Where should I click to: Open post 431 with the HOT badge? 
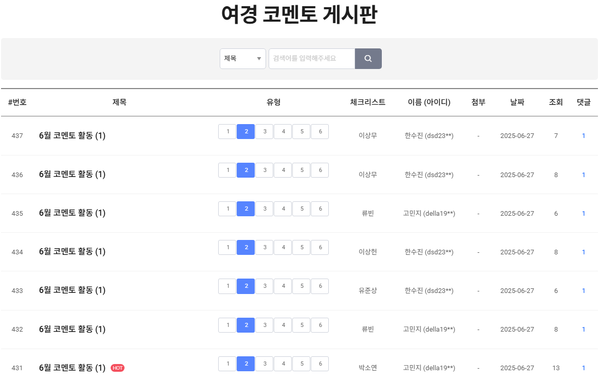[72, 368]
